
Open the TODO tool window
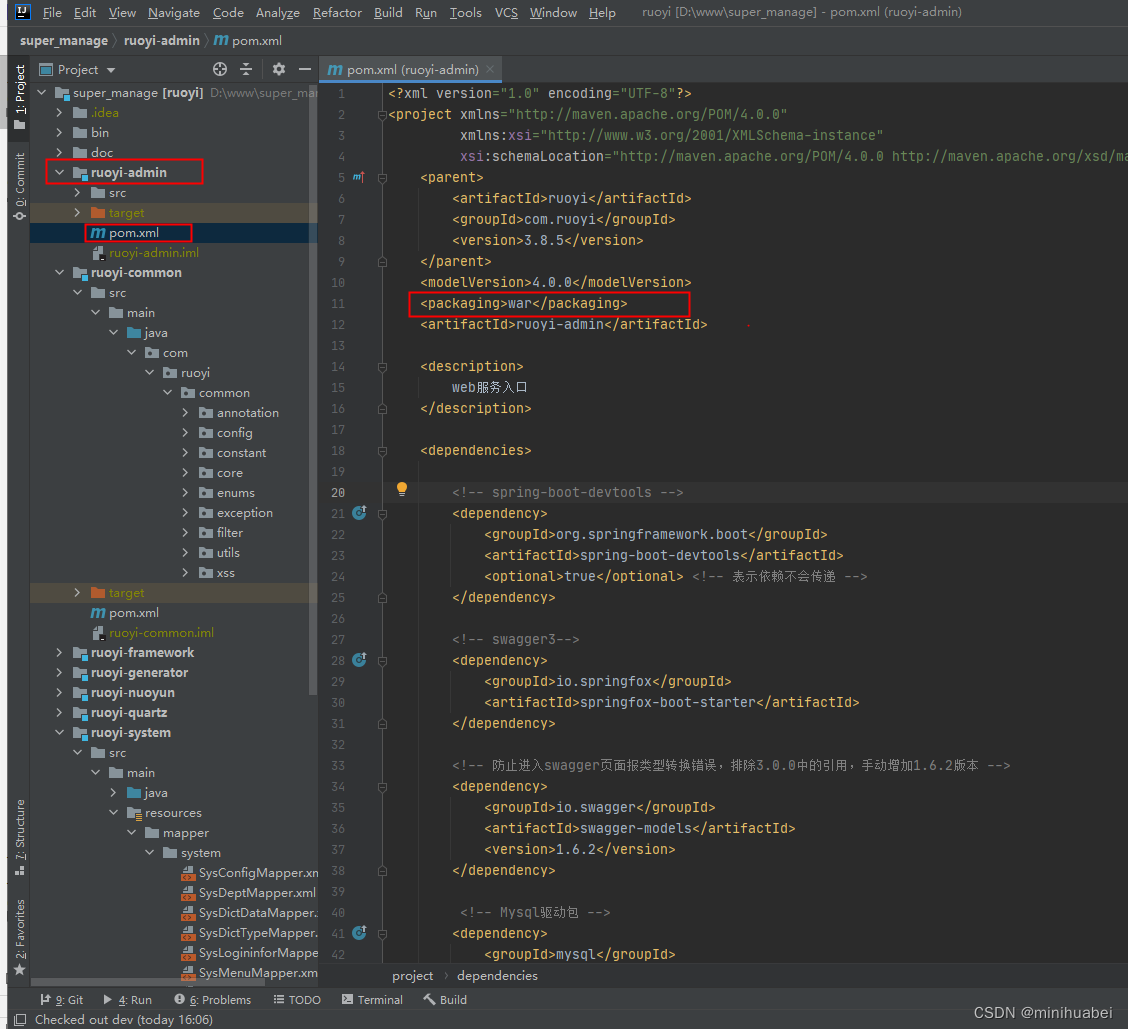pos(297,999)
